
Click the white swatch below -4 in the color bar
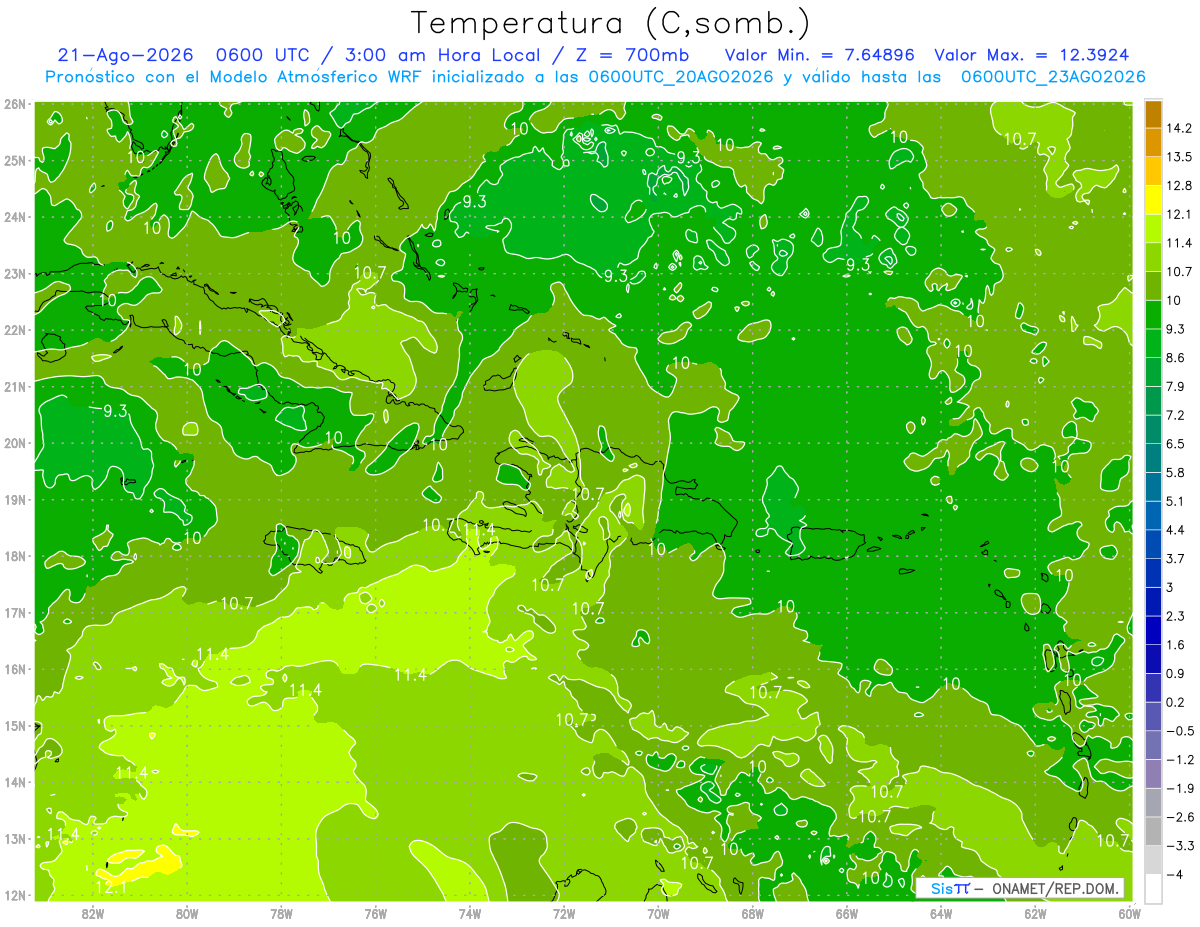(x=1153, y=888)
